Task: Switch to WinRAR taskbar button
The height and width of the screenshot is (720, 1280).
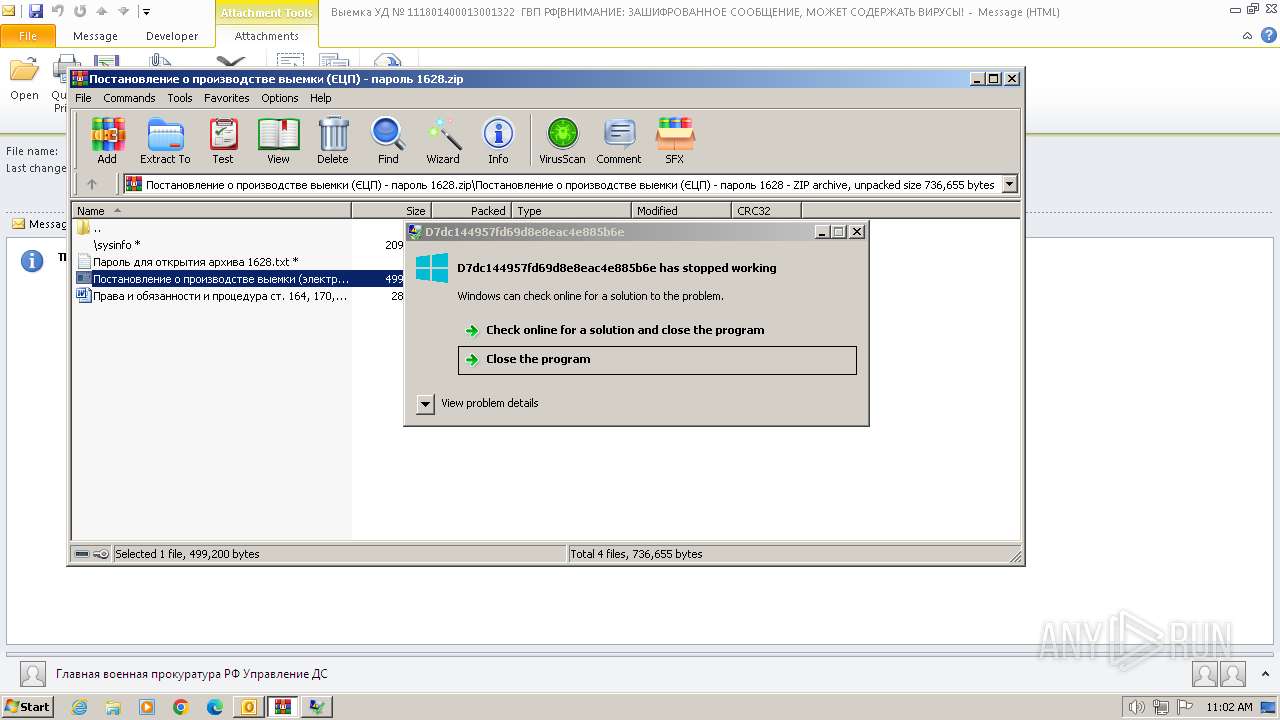Action: click(283, 707)
